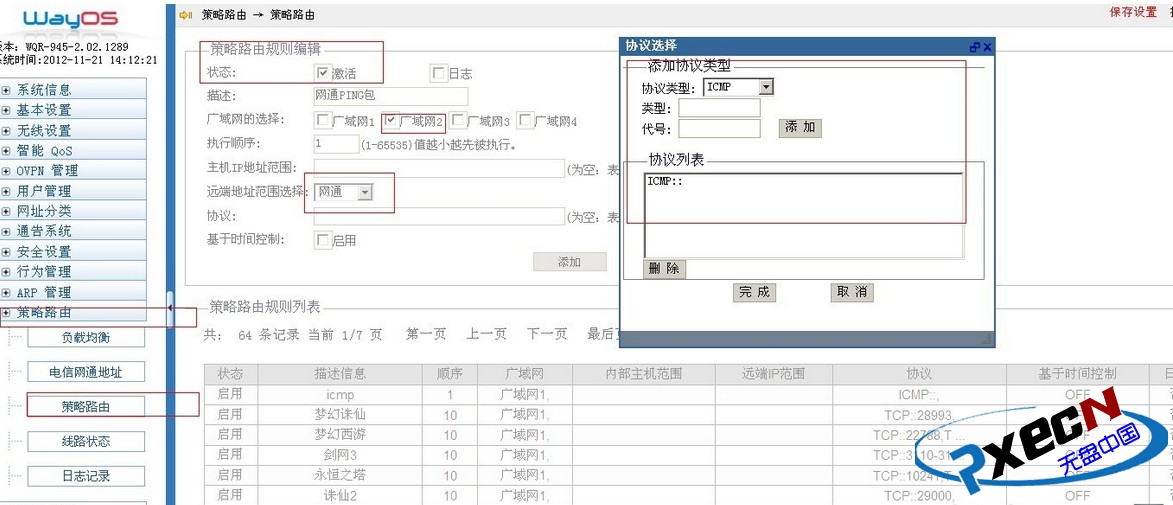Click the 删除 button below protocol list
The width and height of the screenshot is (1173, 505).
664,269
